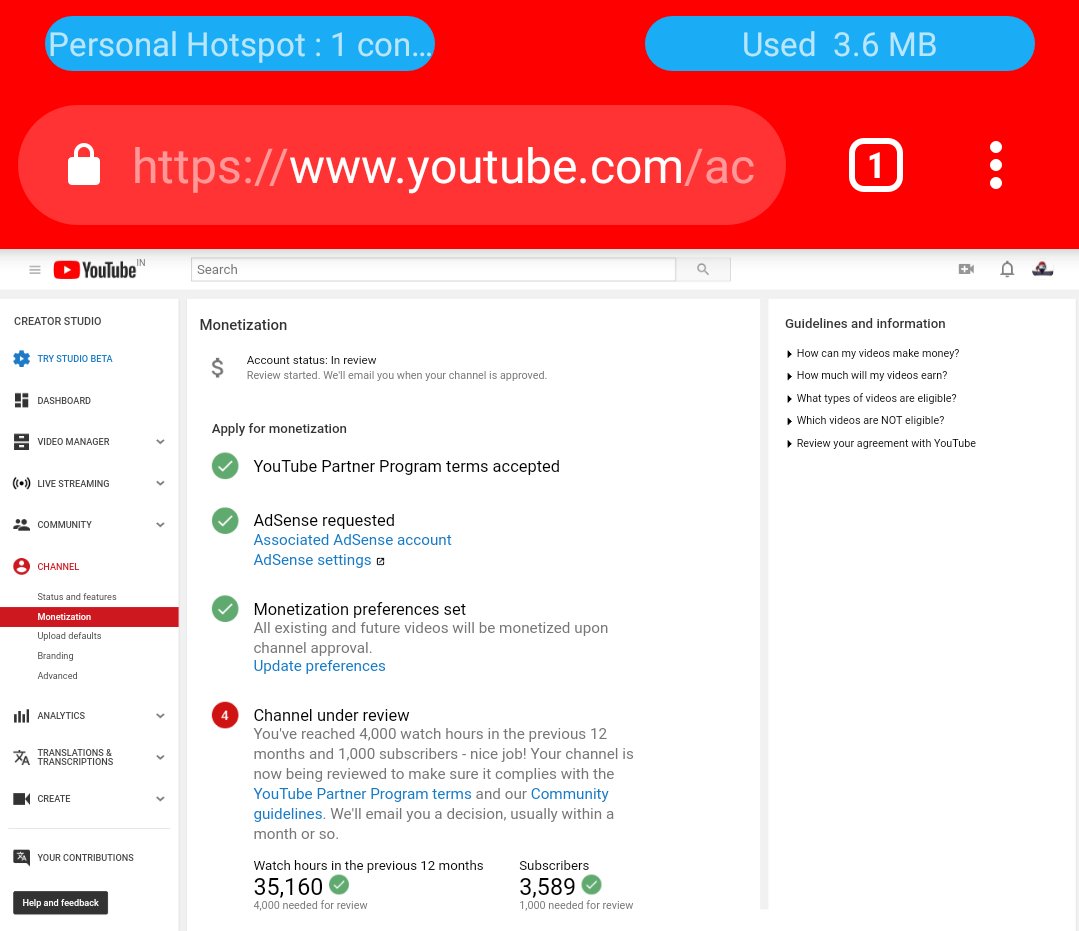Open the notifications bell
Image resolution: width=1079 pixels, height=931 pixels.
(1007, 269)
